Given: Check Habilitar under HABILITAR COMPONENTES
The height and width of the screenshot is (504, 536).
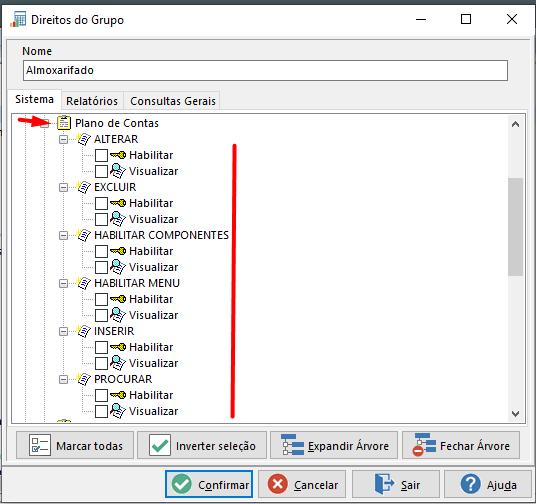Looking at the screenshot, I should [102, 251].
